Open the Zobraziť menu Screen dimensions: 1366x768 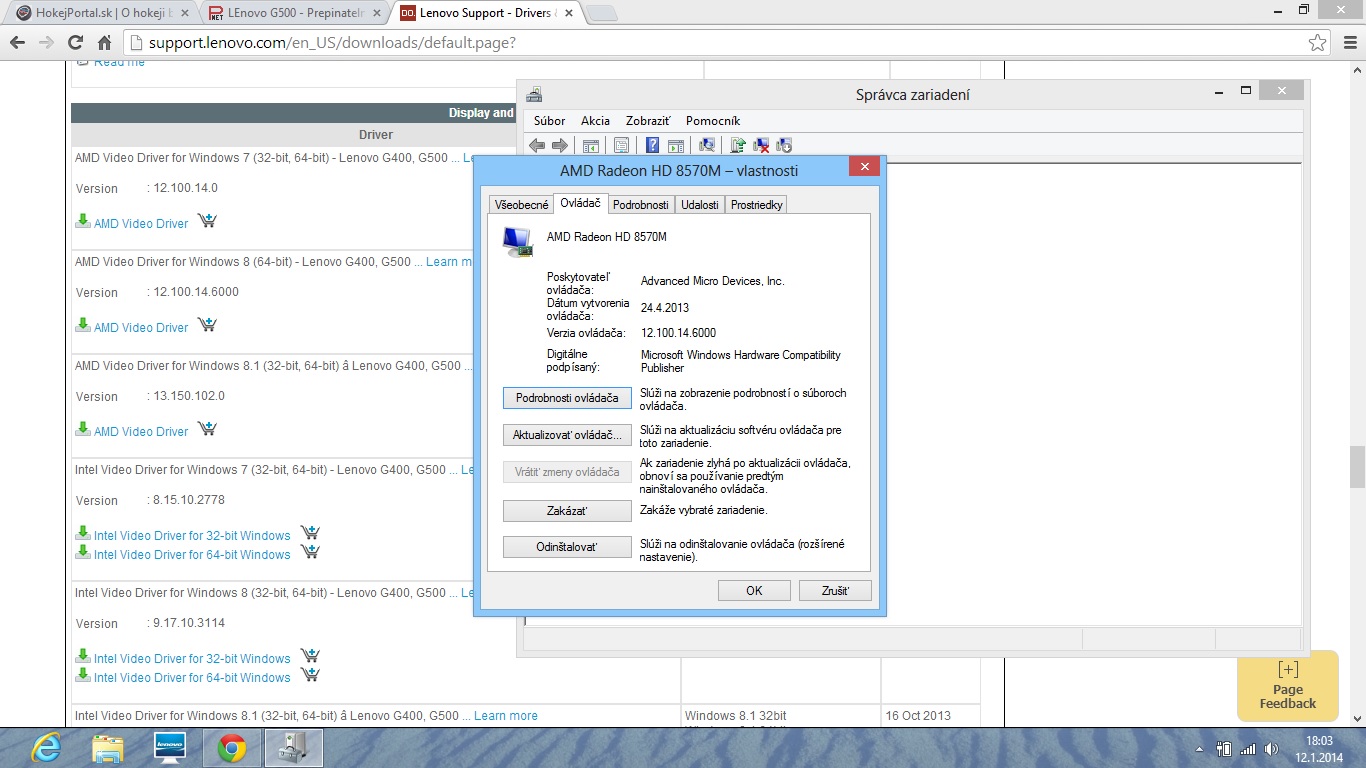click(648, 120)
